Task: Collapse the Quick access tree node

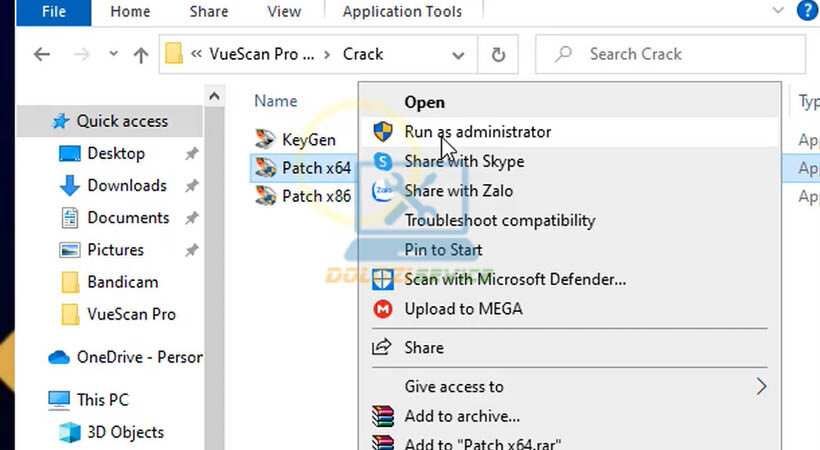Action: 34,121
